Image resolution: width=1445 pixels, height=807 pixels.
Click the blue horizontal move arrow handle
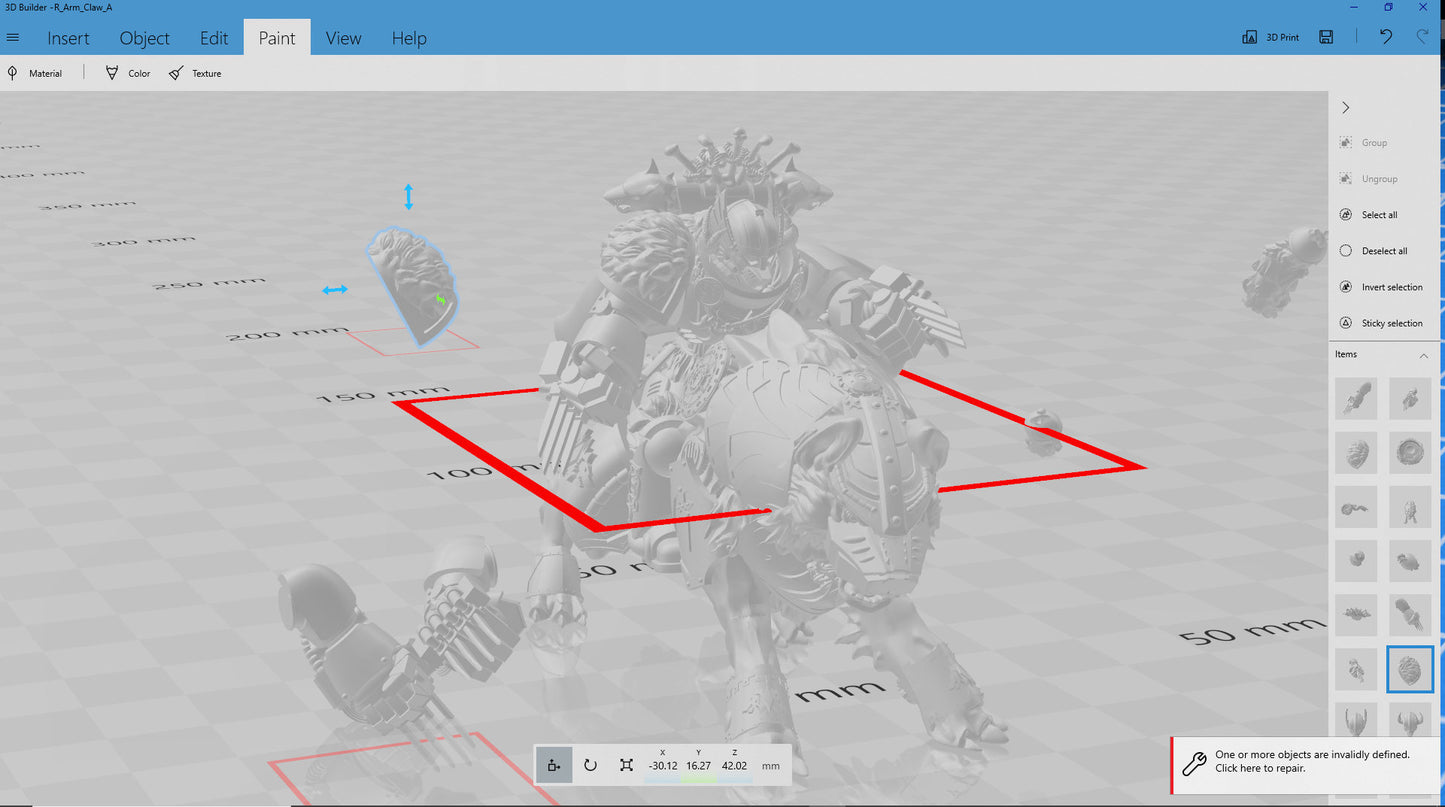point(334,290)
